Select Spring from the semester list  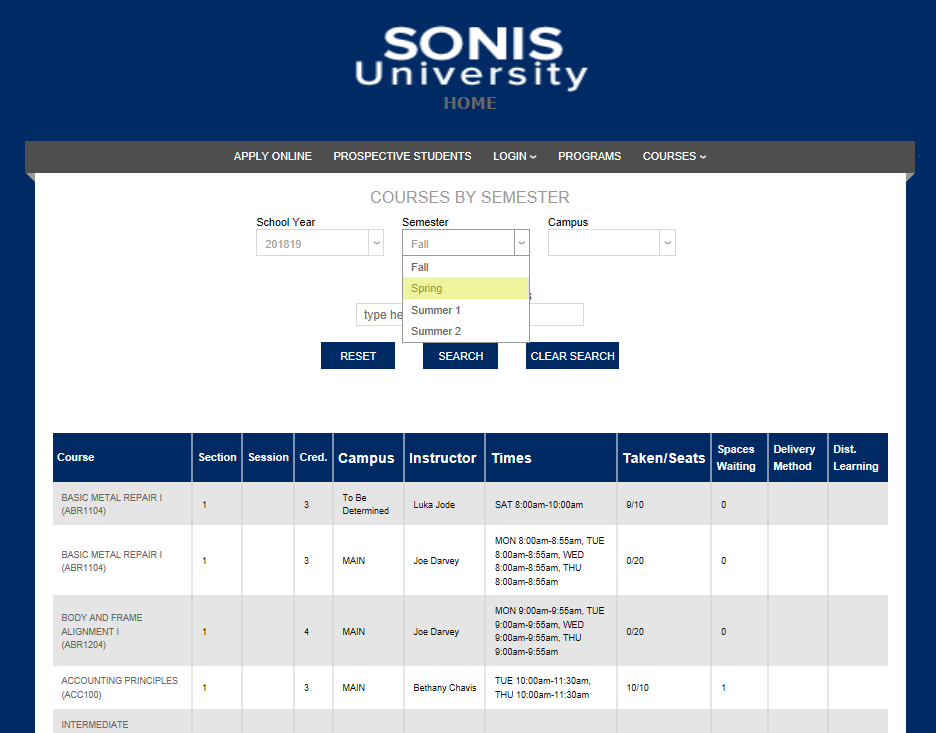coord(465,288)
